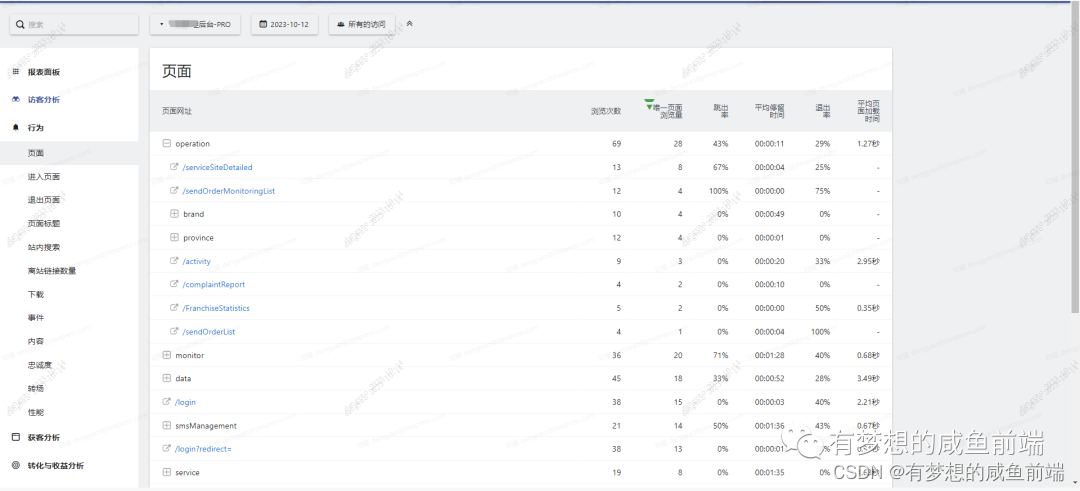This screenshot has width=1080, height=491.
Task: Sort by 跳出率 column header
Action: [x=720, y=111]
